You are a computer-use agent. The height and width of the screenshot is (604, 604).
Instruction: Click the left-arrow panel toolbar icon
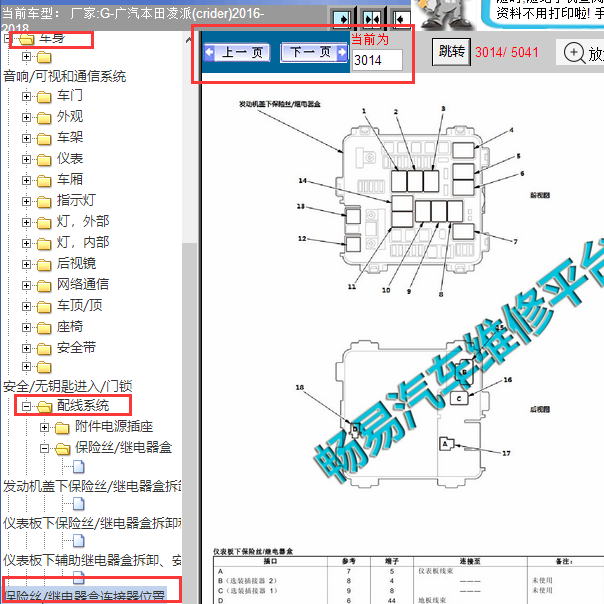(401, 18)
